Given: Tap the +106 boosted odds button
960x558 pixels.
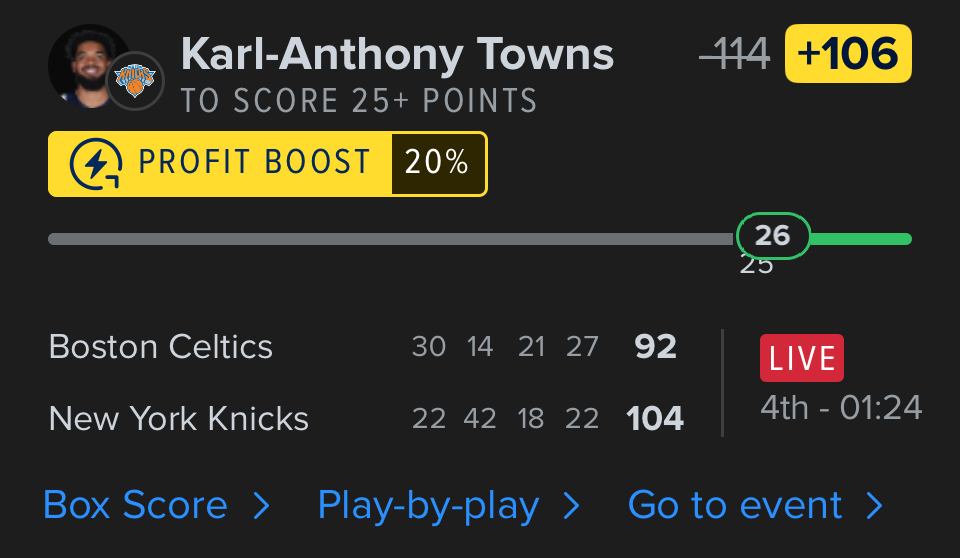Looking at the screenshot, I should point(848,54).
